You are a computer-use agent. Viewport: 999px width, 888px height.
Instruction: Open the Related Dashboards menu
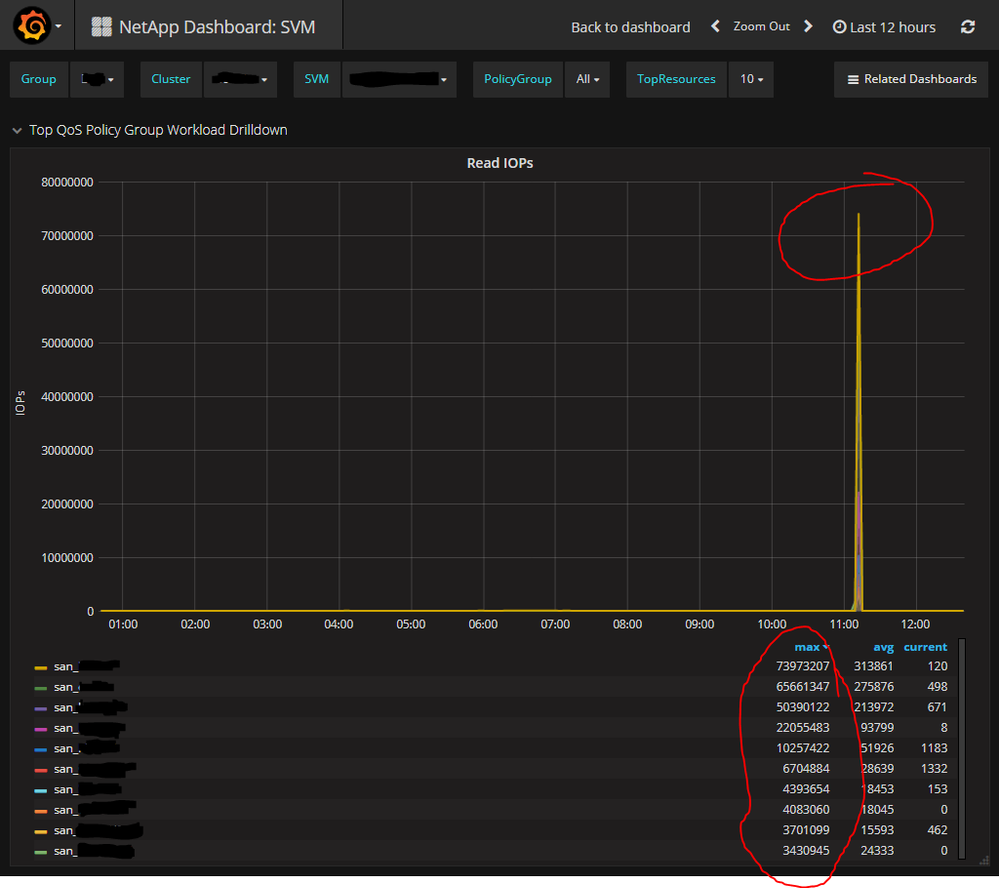[911, 79]
